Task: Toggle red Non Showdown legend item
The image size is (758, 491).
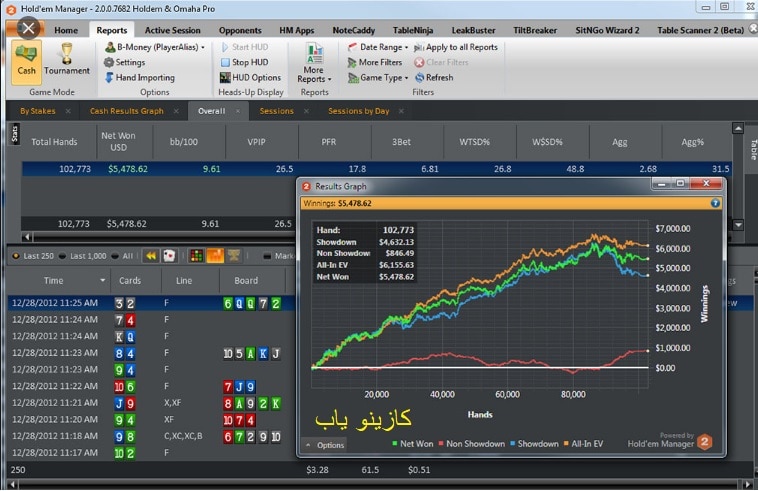Action: tap(471, 443)
